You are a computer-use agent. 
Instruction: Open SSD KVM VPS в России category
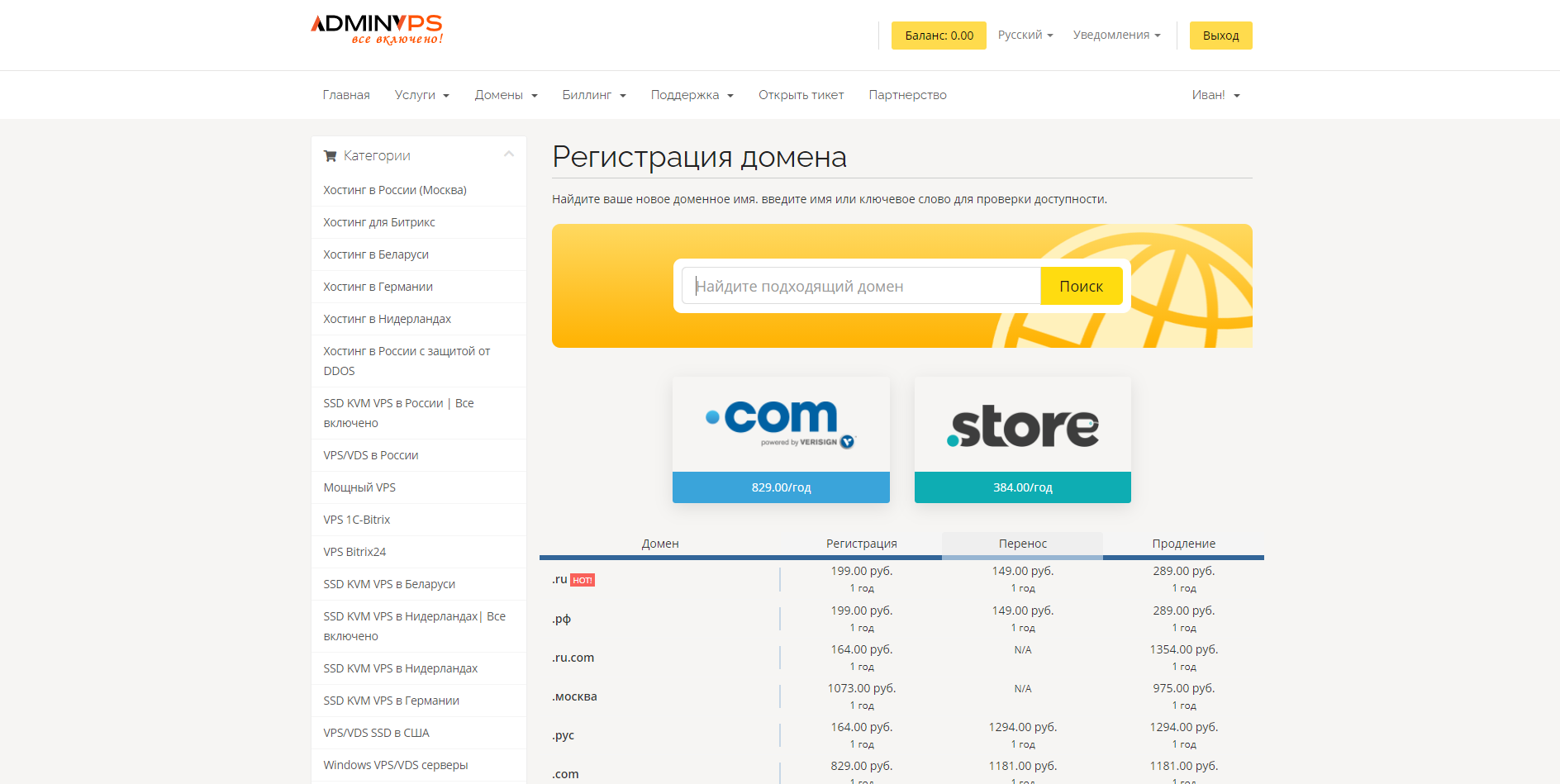pyautogui.click(x=419, y=413)
